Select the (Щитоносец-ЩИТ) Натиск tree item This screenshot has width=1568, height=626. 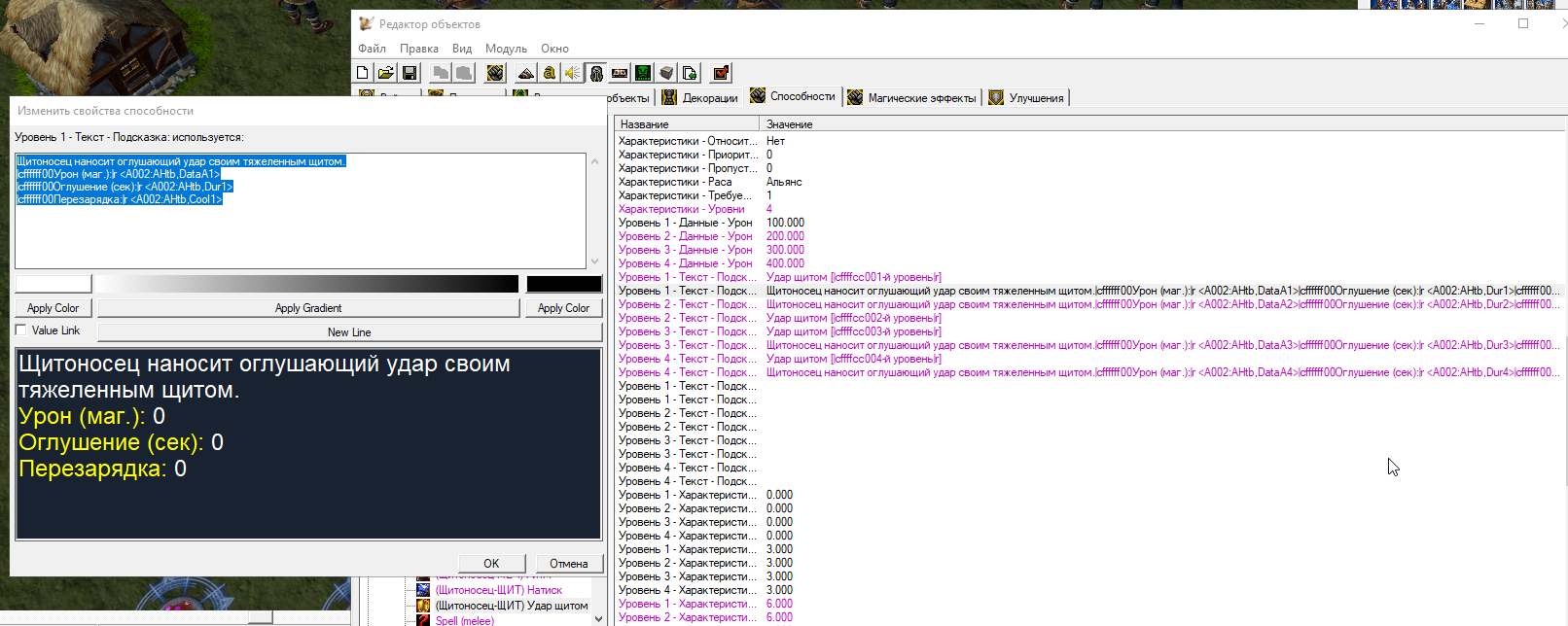(498, 590)
